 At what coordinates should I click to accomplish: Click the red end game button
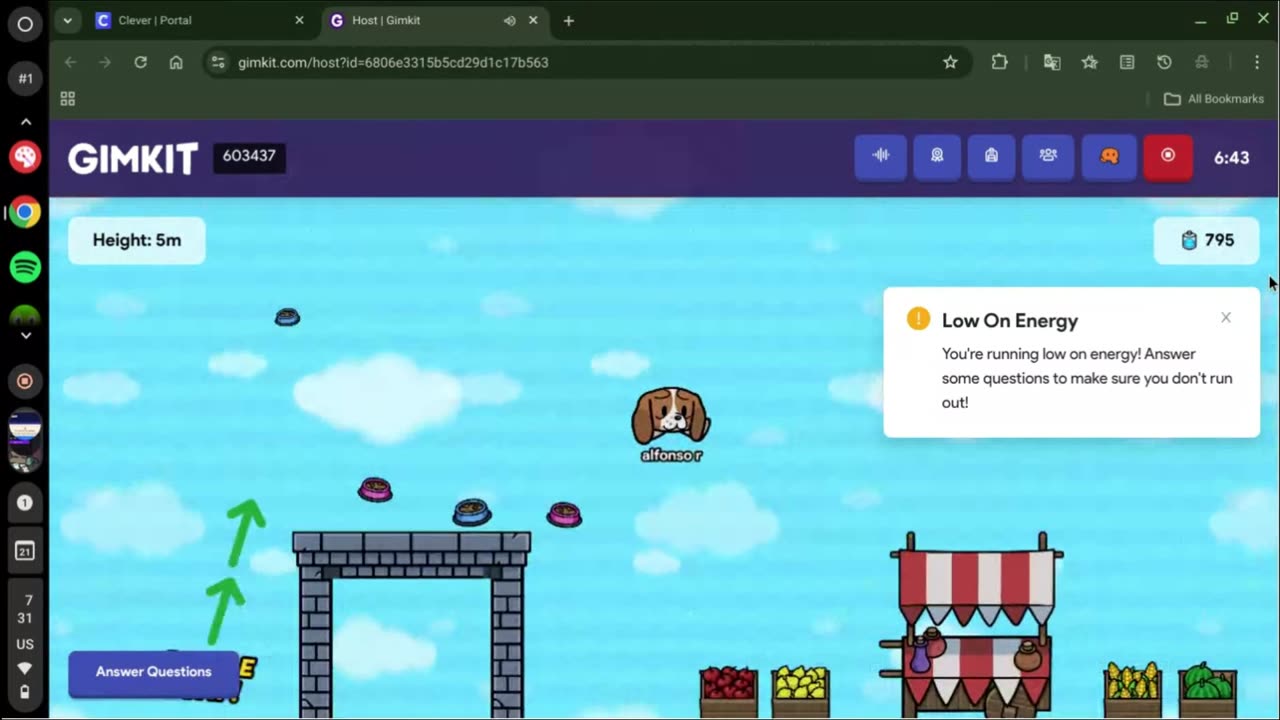(1167, 156)
